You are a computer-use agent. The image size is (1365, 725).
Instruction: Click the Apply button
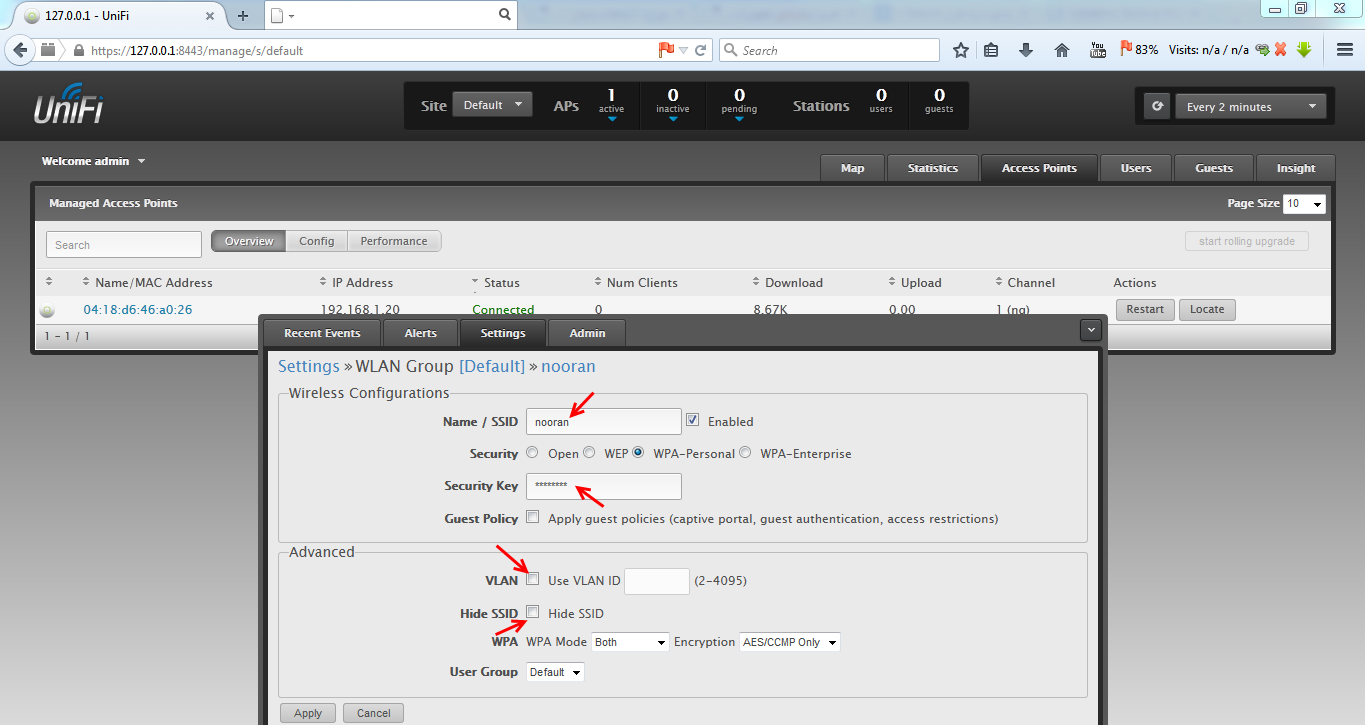point(308,713)
